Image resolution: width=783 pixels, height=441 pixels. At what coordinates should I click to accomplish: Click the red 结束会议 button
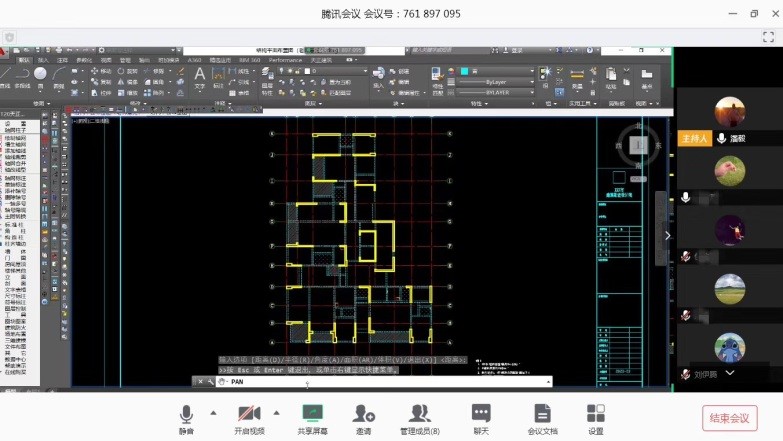729,418
